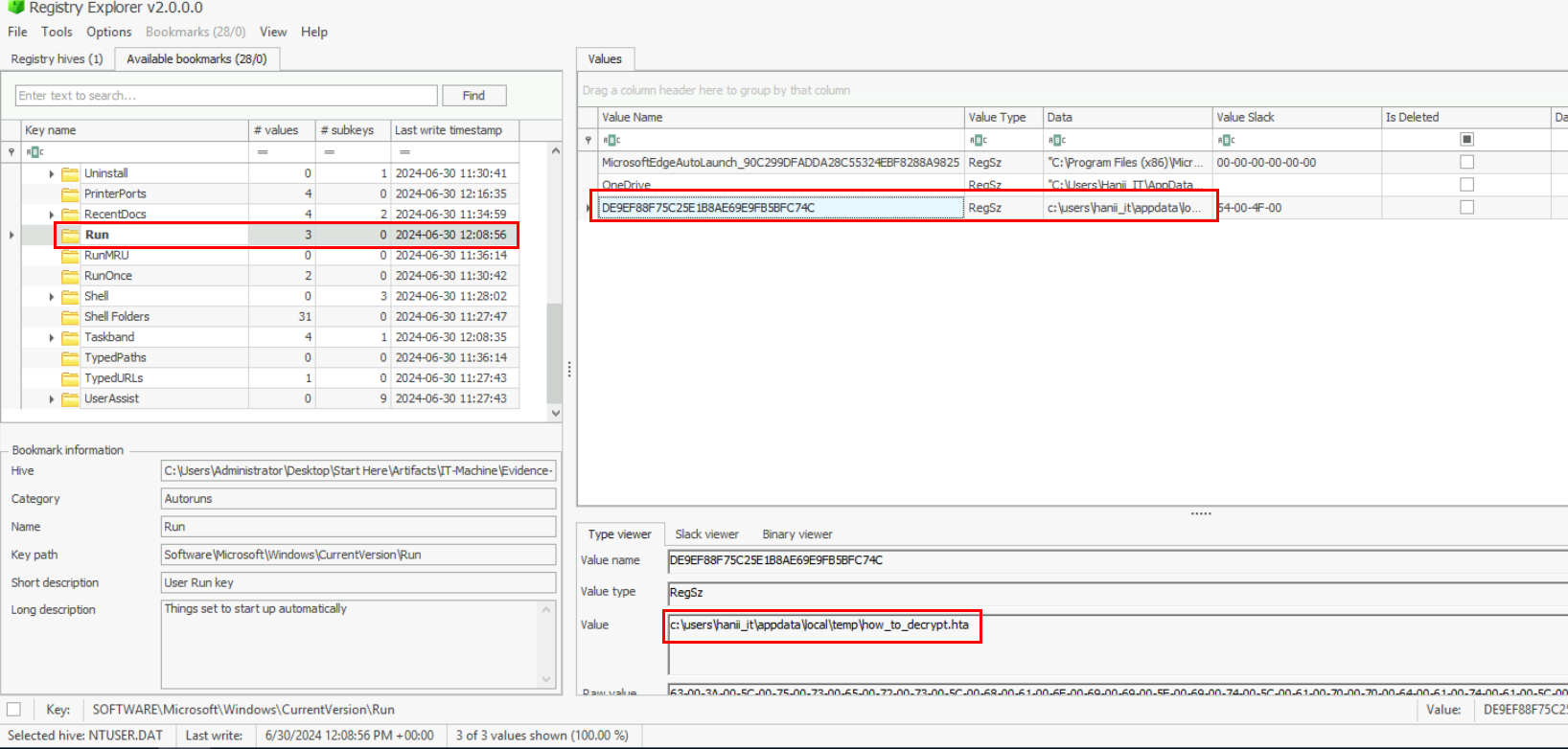The height and width of the screenshot is (749, 1568).
Task: Click the Run folder icon in tree
Action: pos(70,235)
